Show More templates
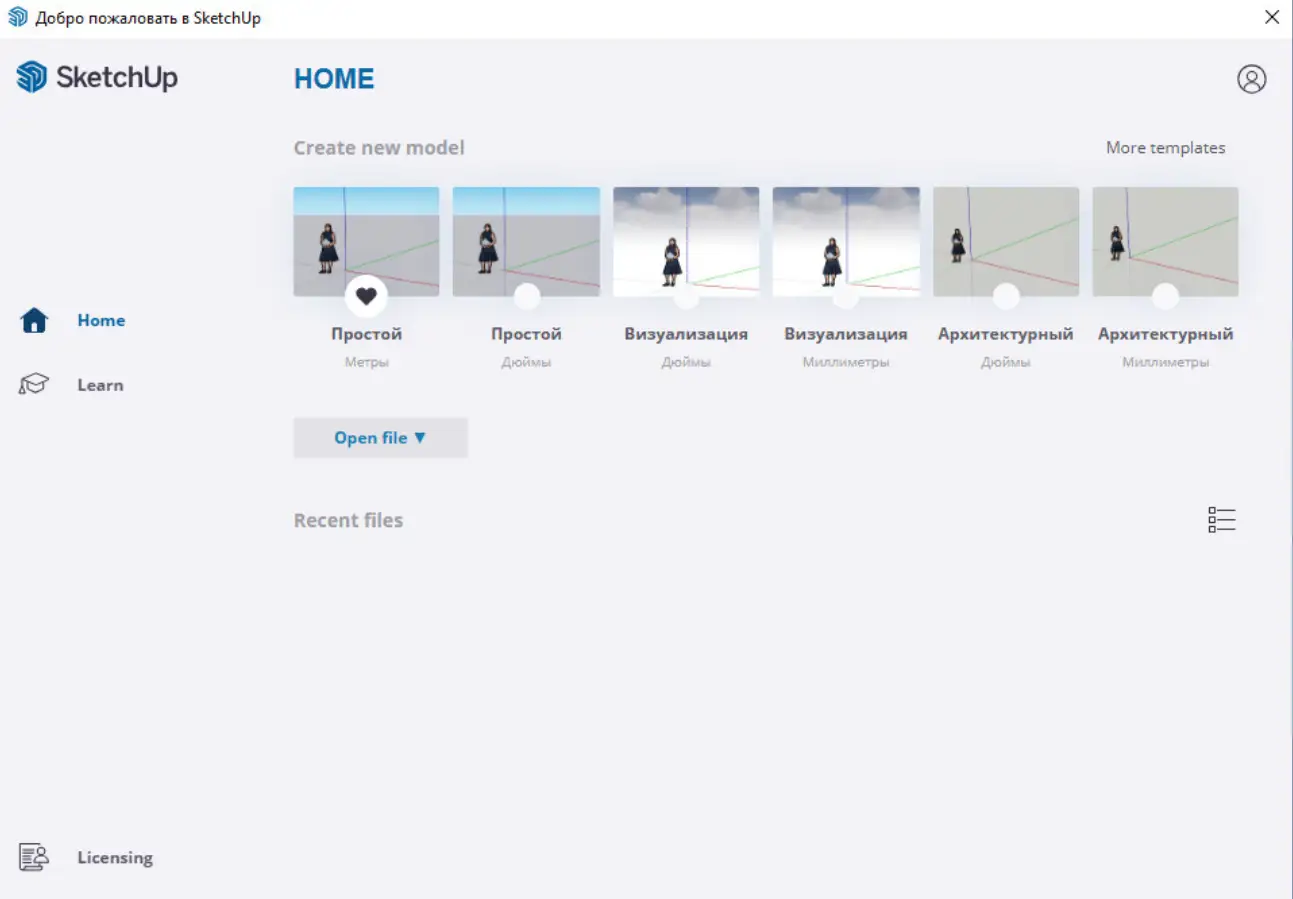1293x899 pixels. 1165,148
